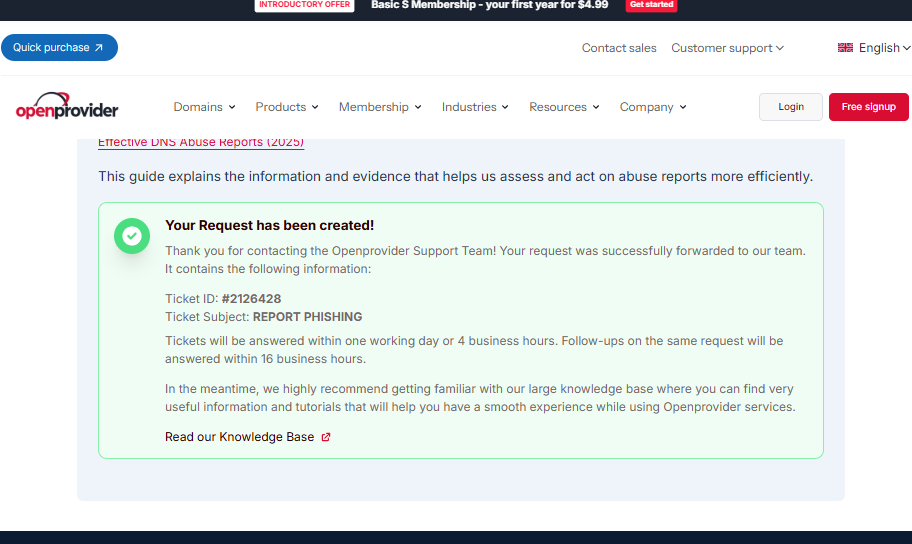This screenshot has width=912, height=544.
Task: Expand the Products menu
Action: point(287,107)
